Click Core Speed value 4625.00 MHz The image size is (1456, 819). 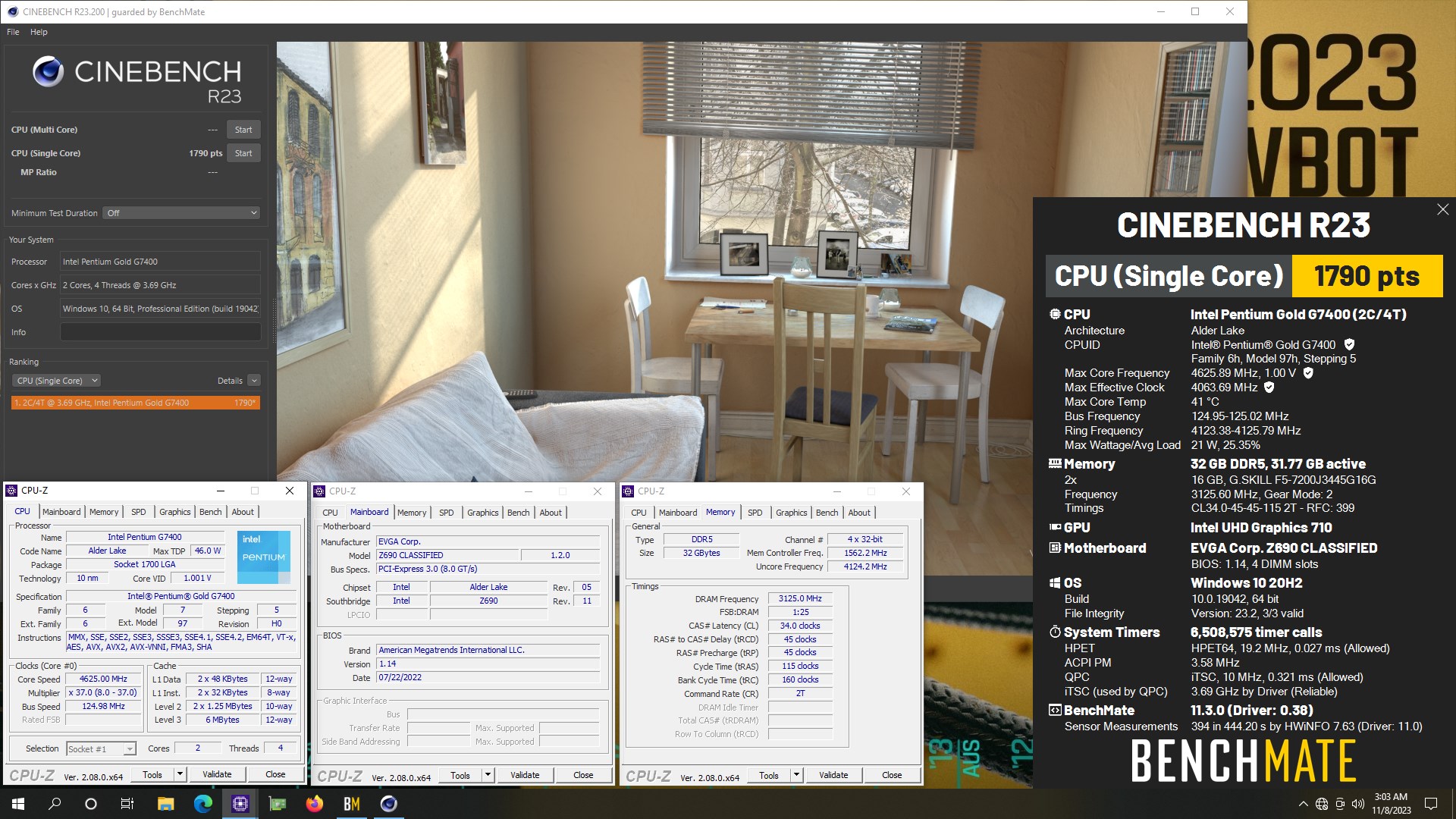[x=103, y=679]
